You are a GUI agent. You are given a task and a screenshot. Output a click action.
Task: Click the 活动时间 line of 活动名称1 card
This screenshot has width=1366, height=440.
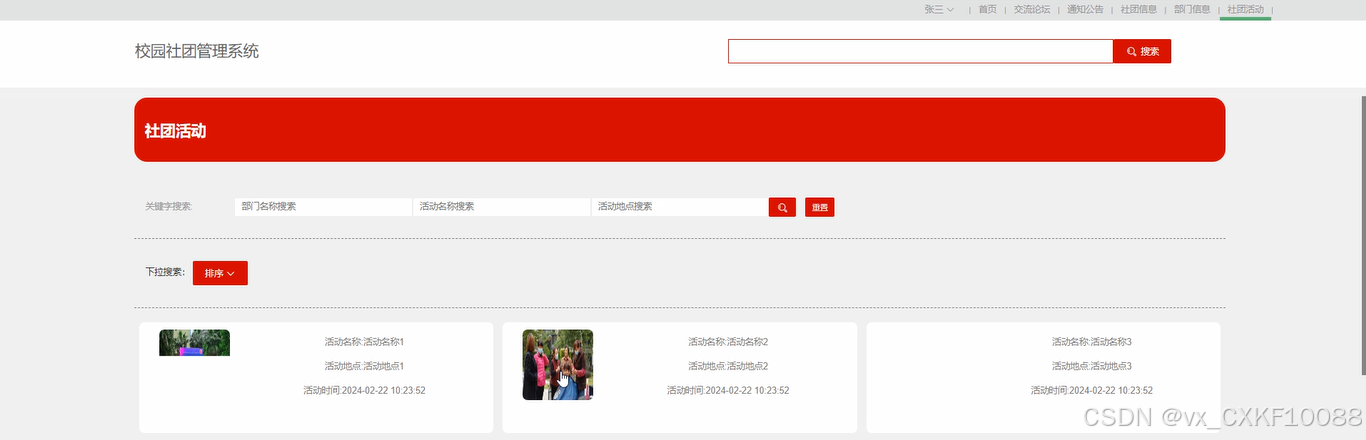coord(364,390)
